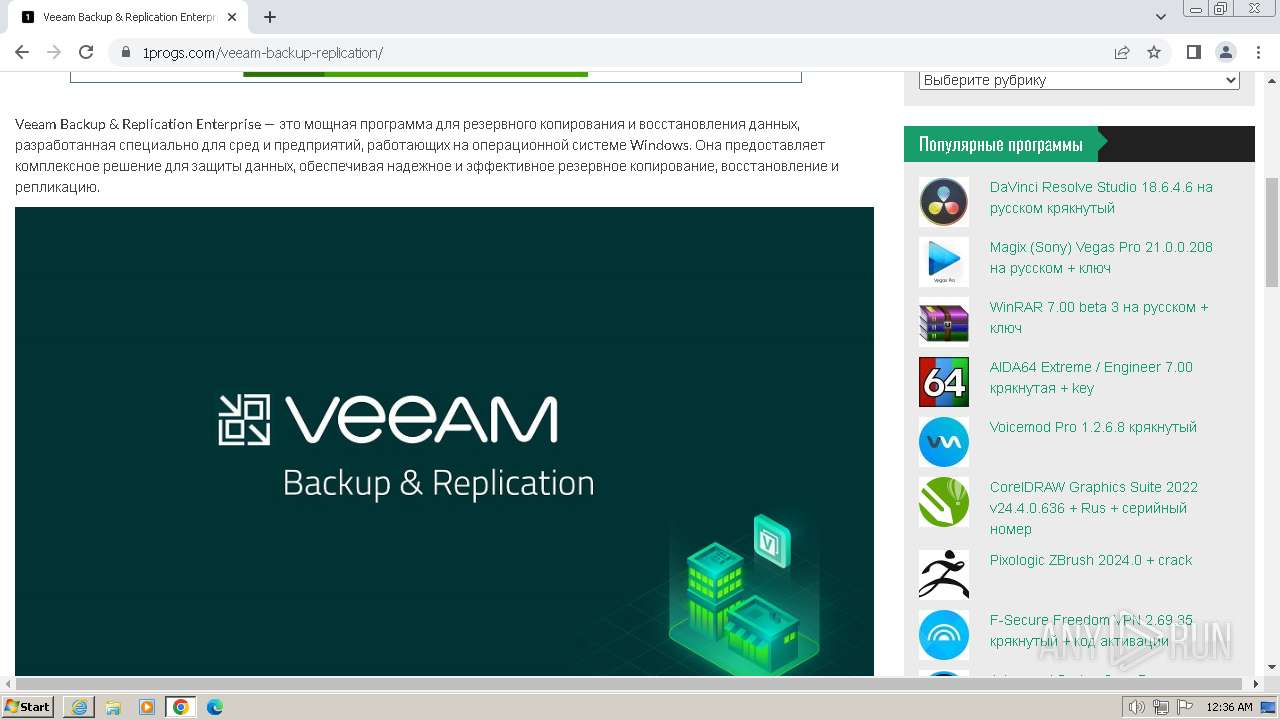The image size is (1280, 720).
Task: Go back to the previous page
Action: coord(22,52)
